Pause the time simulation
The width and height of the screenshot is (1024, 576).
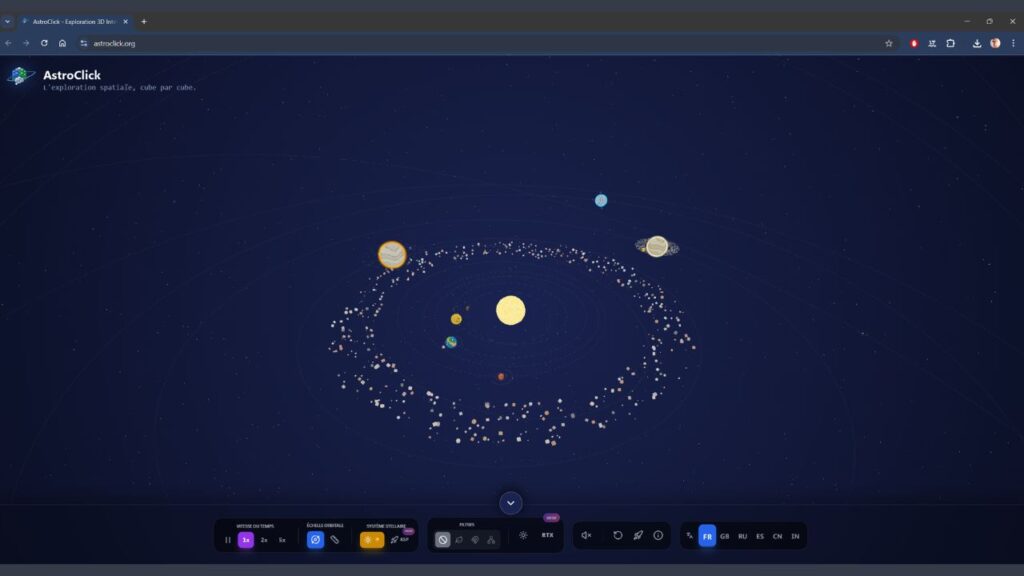click(x=228, y=539)
